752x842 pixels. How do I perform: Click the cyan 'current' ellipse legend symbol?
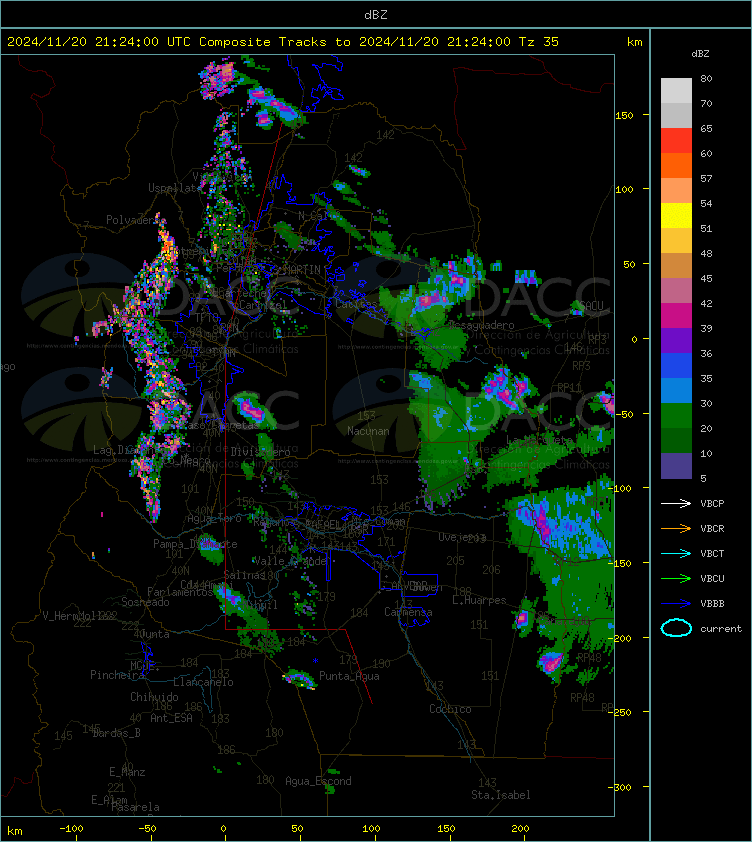[x=676, y=628]
